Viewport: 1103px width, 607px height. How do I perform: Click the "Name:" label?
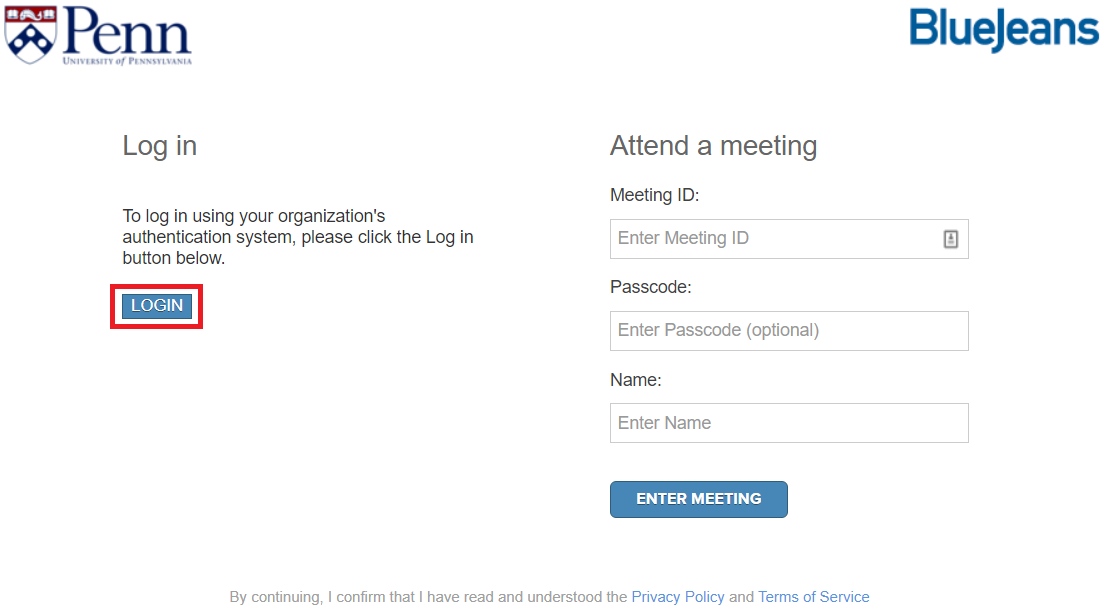pyautogui.click(x=635, y=380)
